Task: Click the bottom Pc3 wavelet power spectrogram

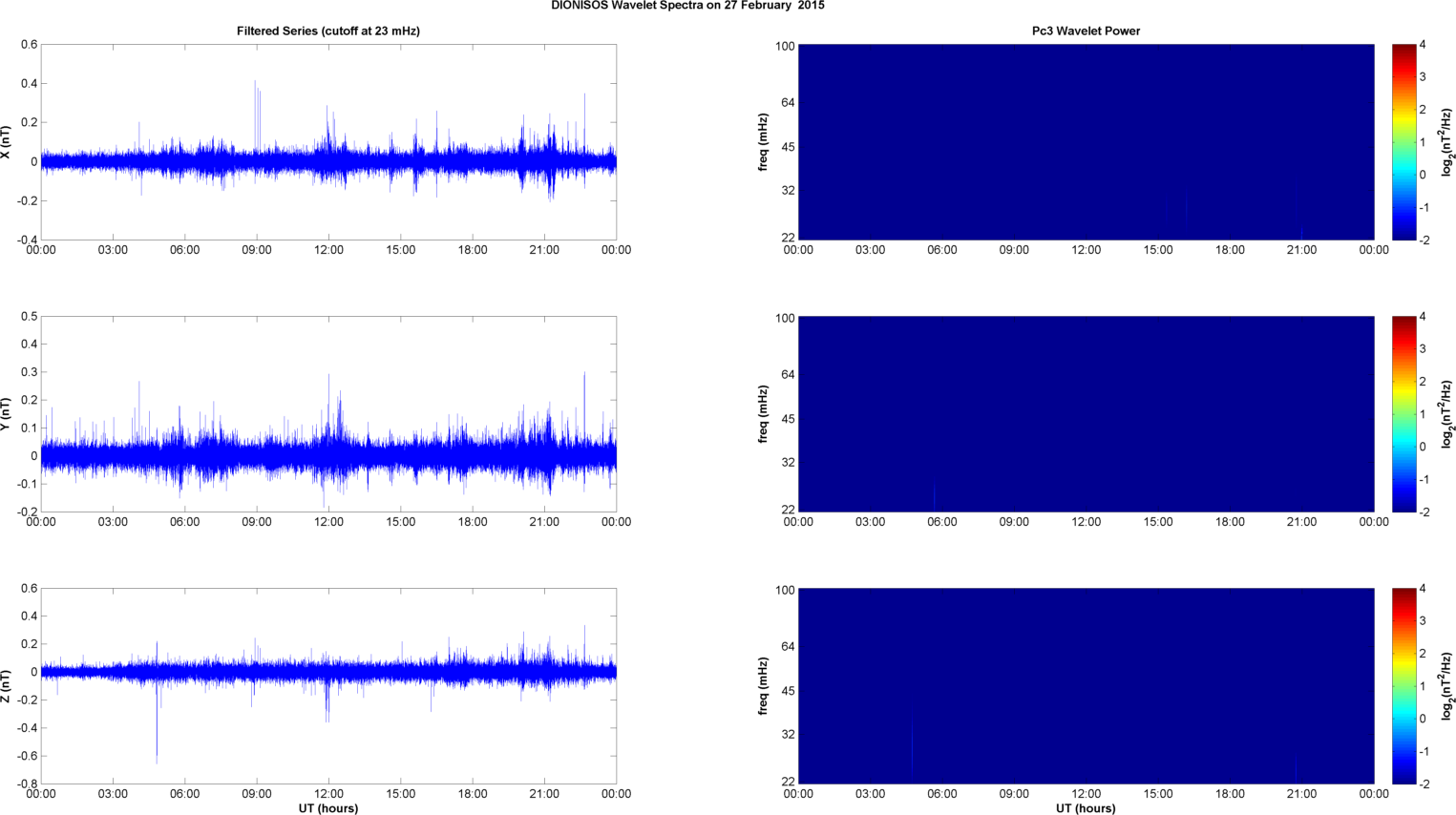Action: [x=1086, y=686]
